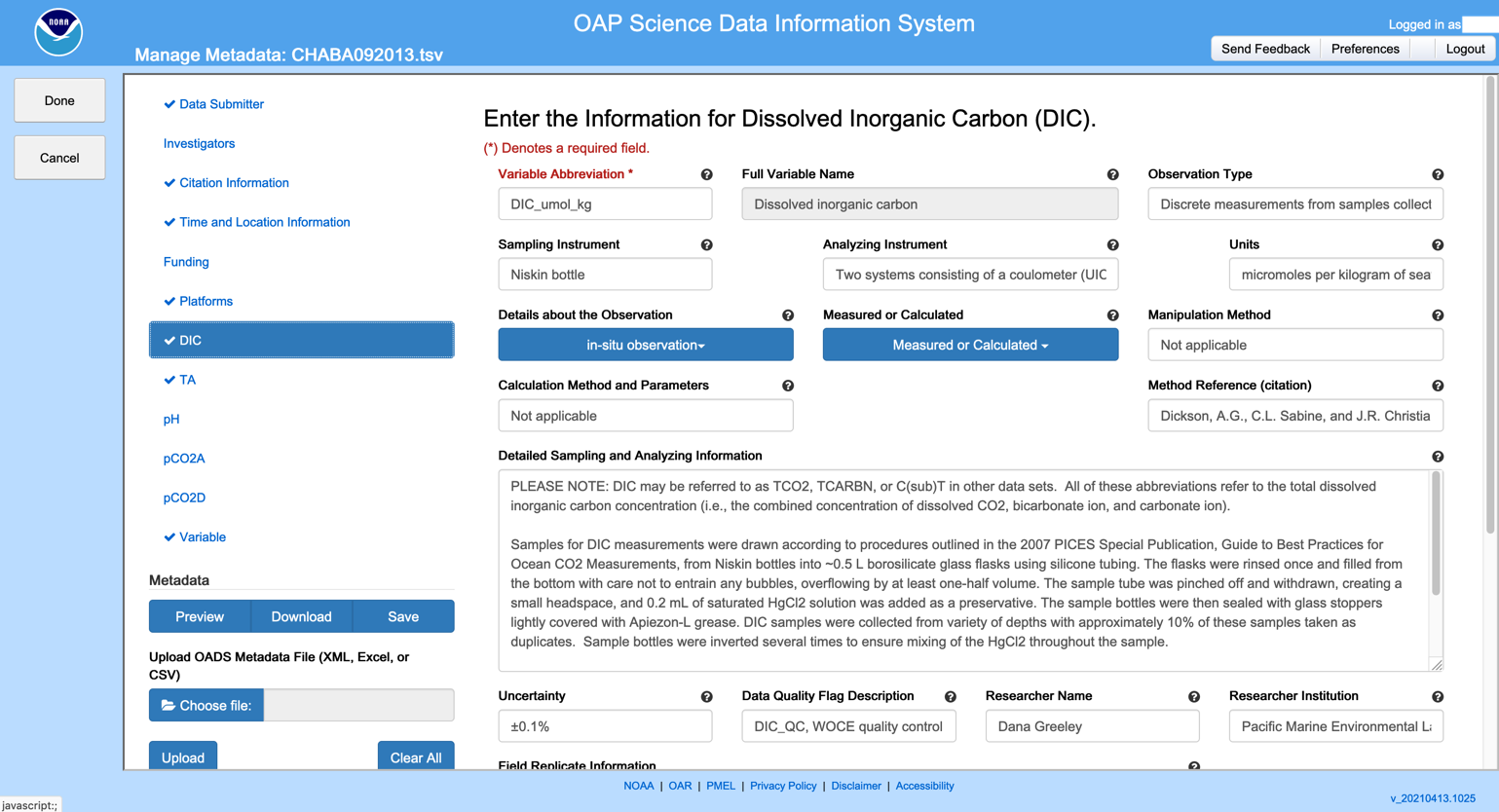
Task: Open the Privacy Policy footer link
Action: coord(783,786)
